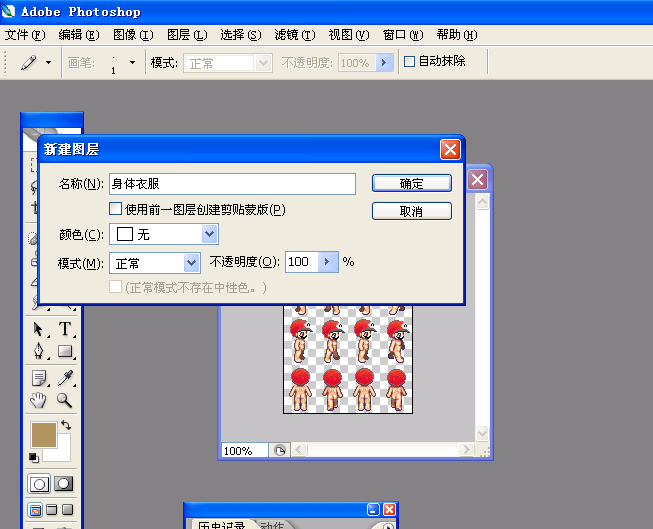
Task: Close the document window behind the dialog
Action: pos(477,180)
